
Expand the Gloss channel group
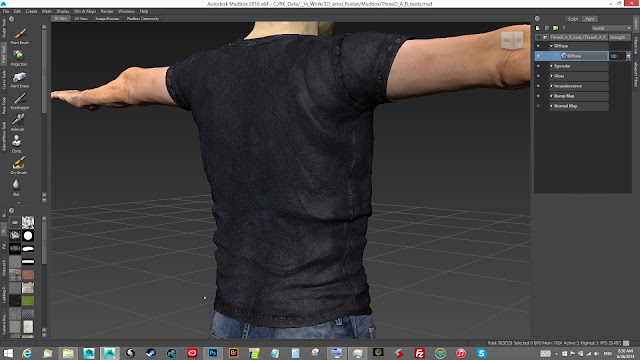coord(551,76)
